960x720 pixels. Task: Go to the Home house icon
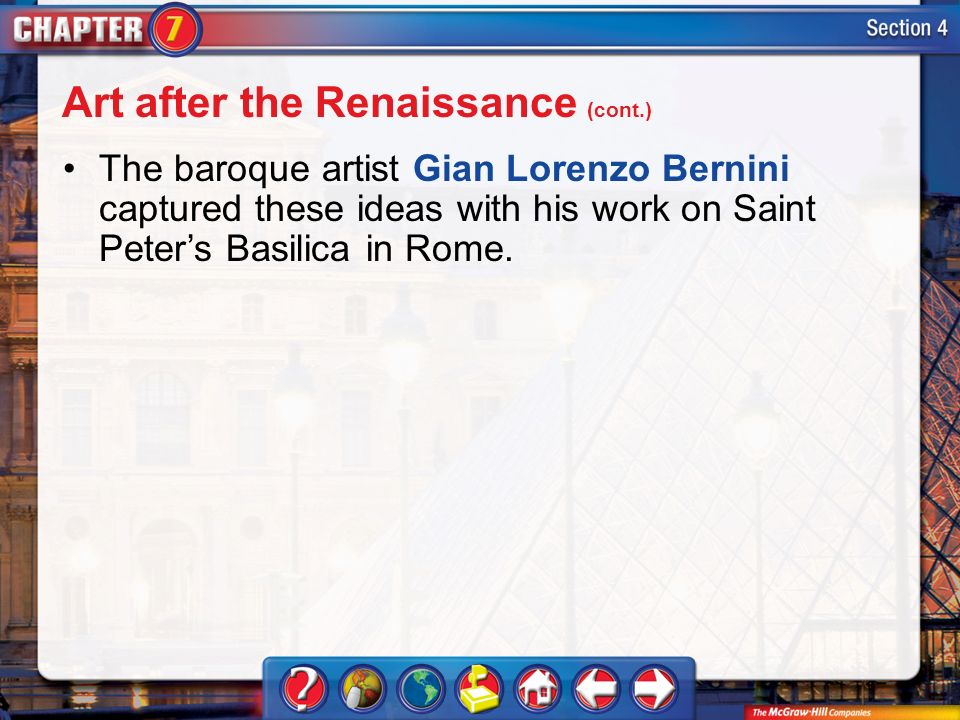[538, 688]
